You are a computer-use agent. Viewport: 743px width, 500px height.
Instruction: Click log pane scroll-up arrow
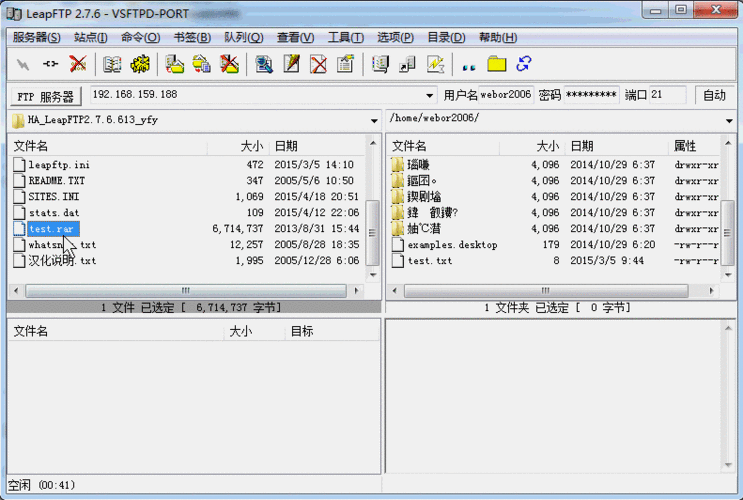pyautogui.click(x=728, y=328)
